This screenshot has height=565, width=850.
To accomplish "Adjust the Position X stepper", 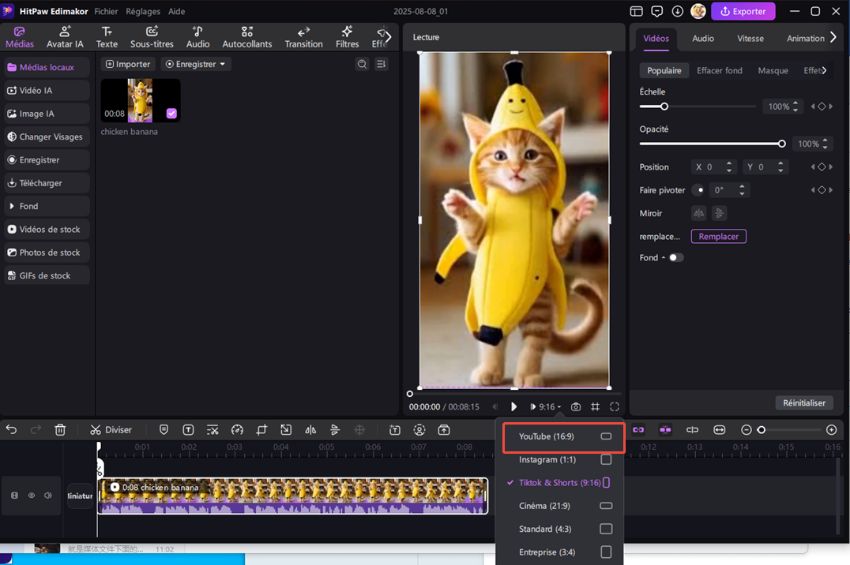I will click(729, 167).
